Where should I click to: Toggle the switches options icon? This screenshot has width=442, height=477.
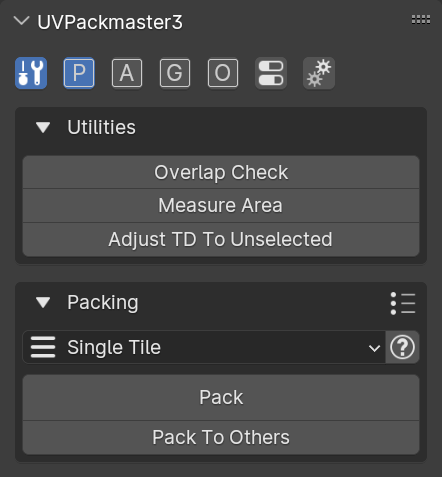click(271, 73)
